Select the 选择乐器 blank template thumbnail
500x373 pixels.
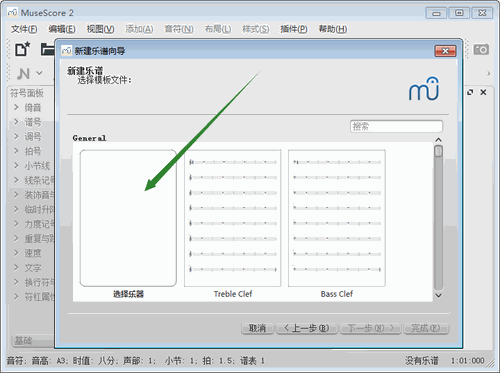[128, 218]
